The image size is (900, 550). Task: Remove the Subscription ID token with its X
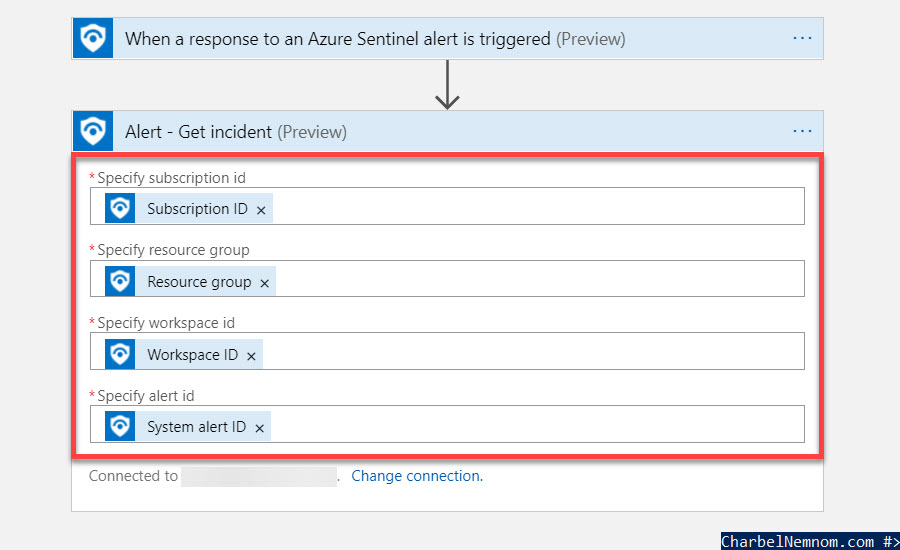261,210
